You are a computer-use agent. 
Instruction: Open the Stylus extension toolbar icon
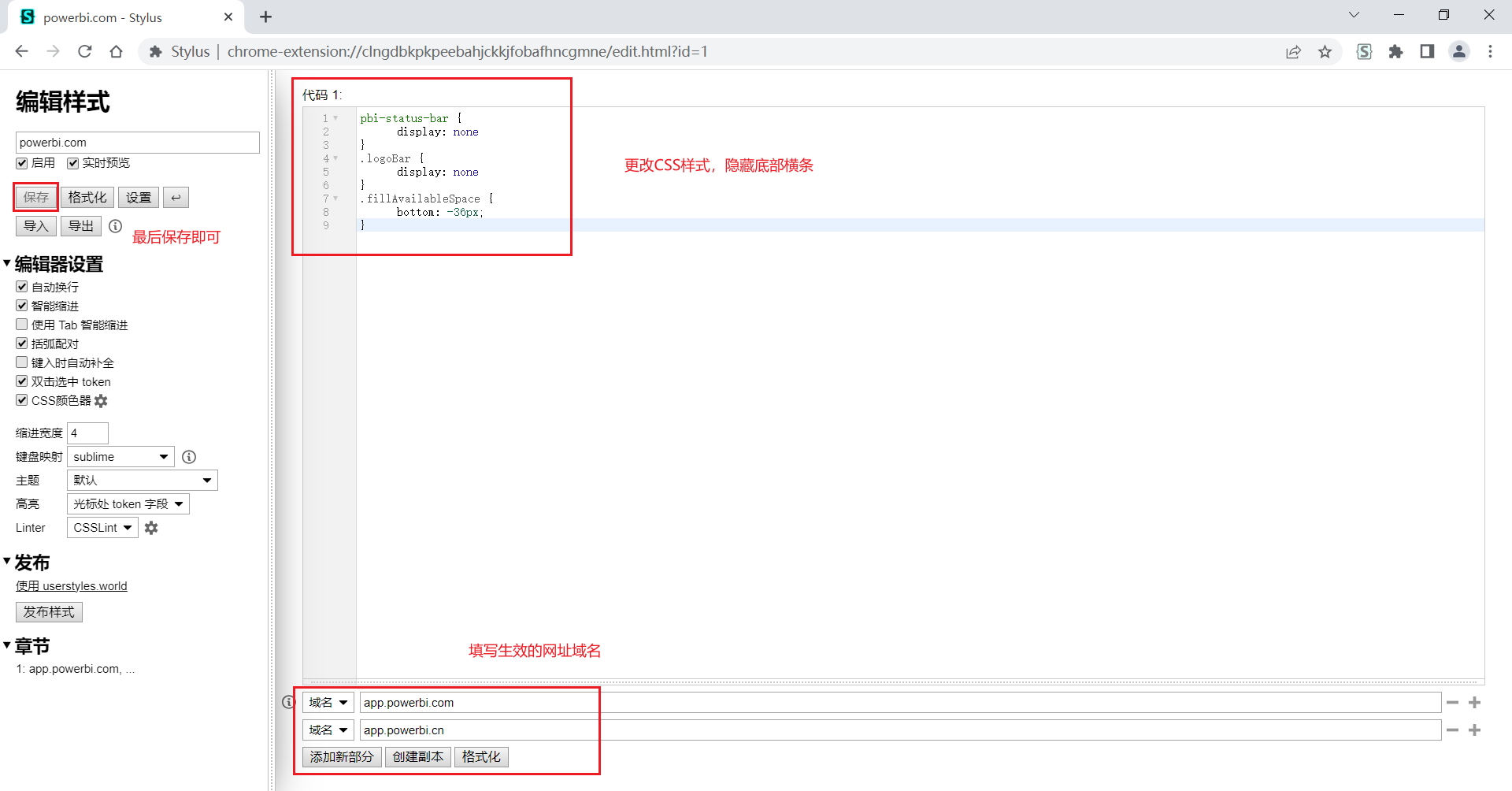1364,52
